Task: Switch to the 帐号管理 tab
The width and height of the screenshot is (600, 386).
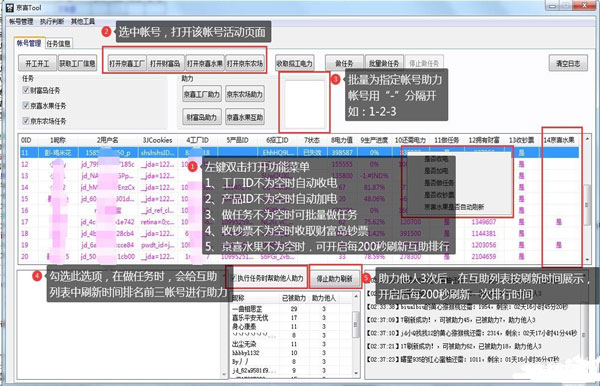Action: (29, 43)
